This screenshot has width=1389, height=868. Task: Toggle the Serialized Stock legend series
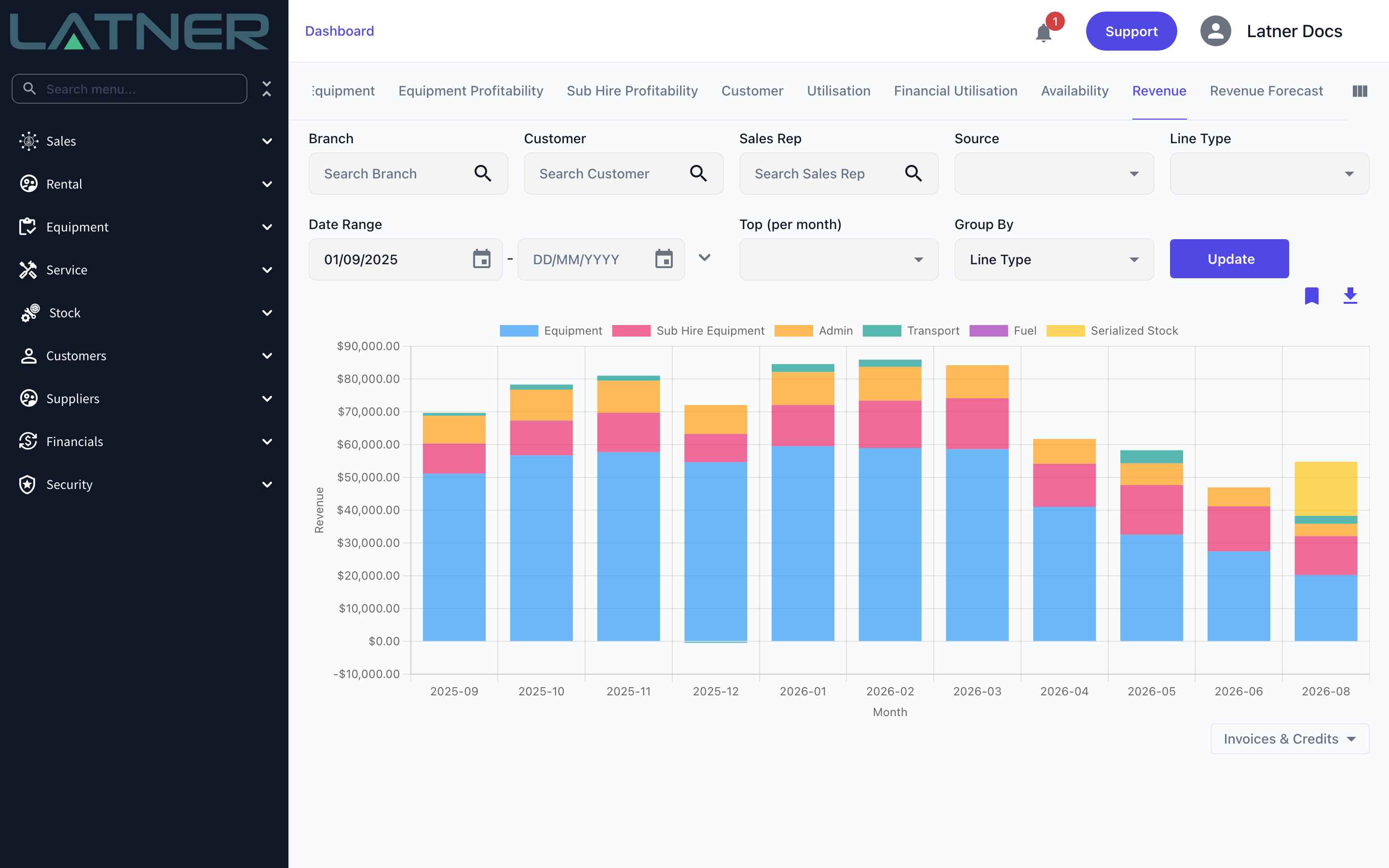pyautogui.click(x=1112, y=331)
